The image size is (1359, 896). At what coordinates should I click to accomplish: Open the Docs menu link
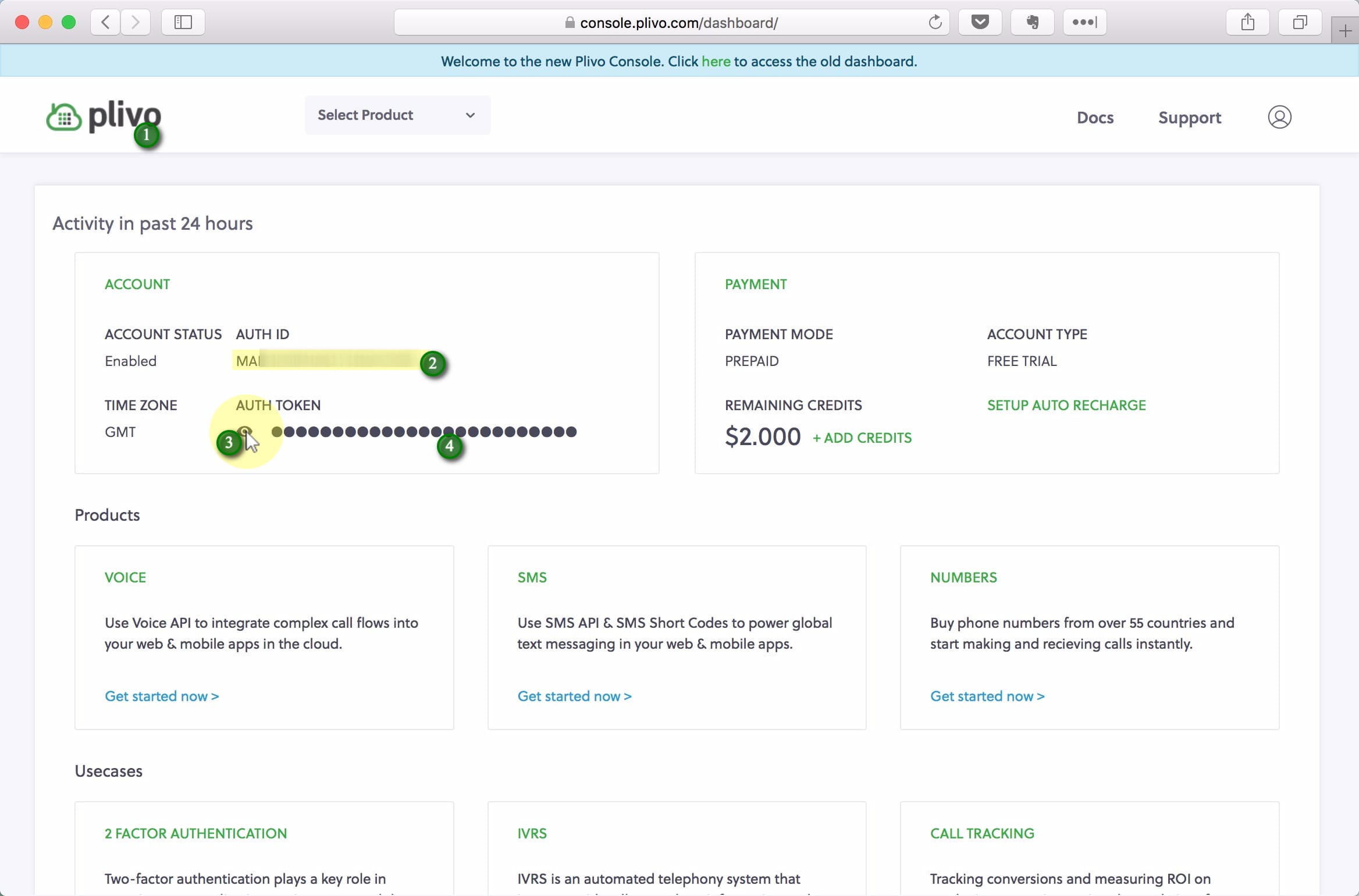tap(1095, 117)
